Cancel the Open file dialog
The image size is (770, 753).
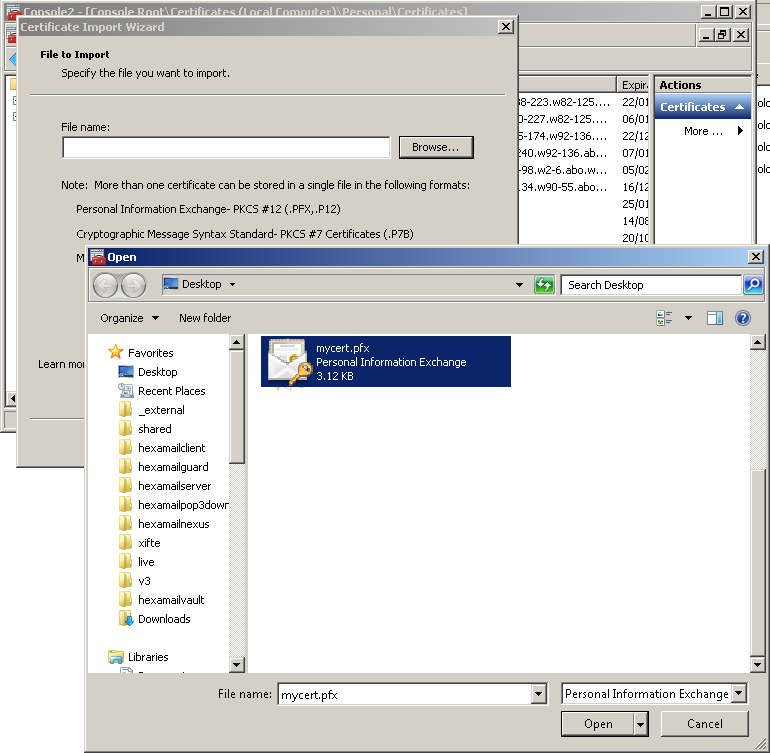[705, 724]
